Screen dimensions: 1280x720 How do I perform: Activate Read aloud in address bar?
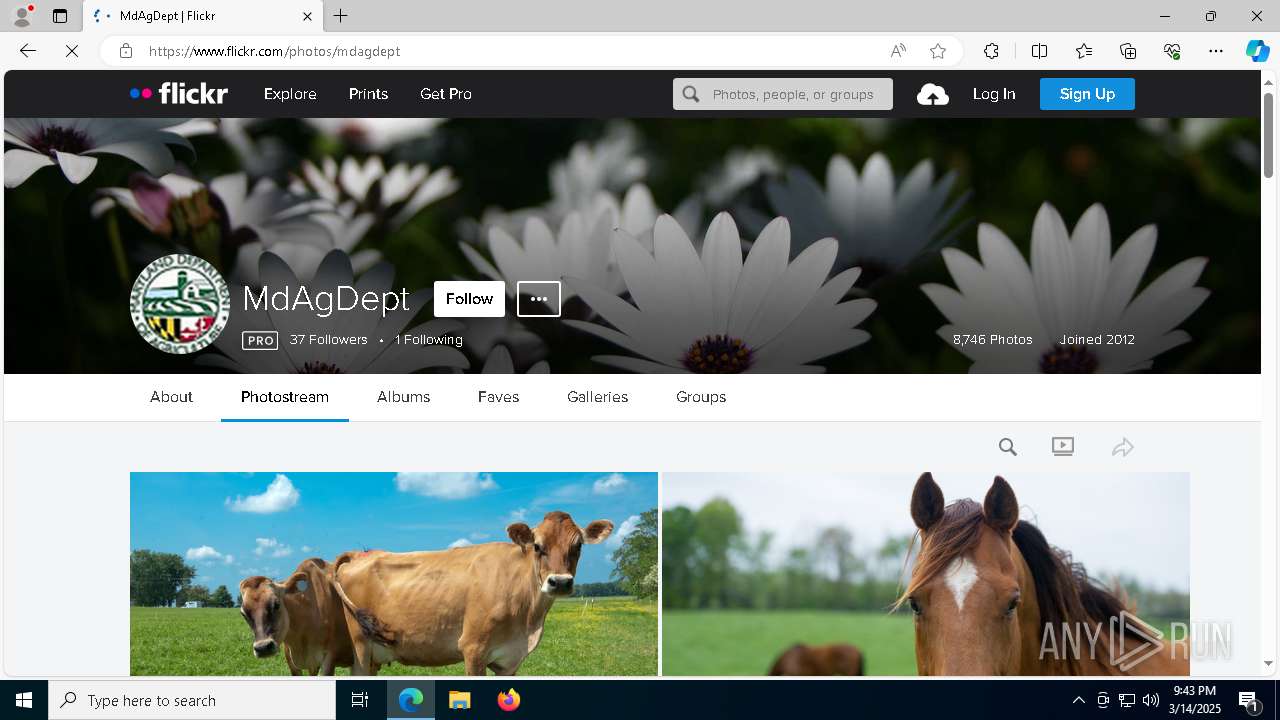[x=898, y=51]
